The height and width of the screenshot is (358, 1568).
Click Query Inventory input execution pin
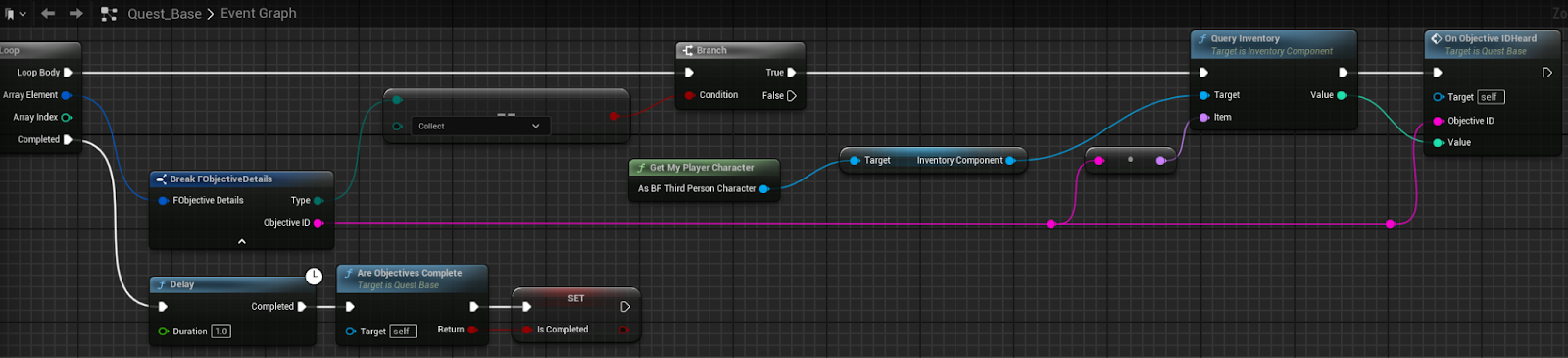1203,73
